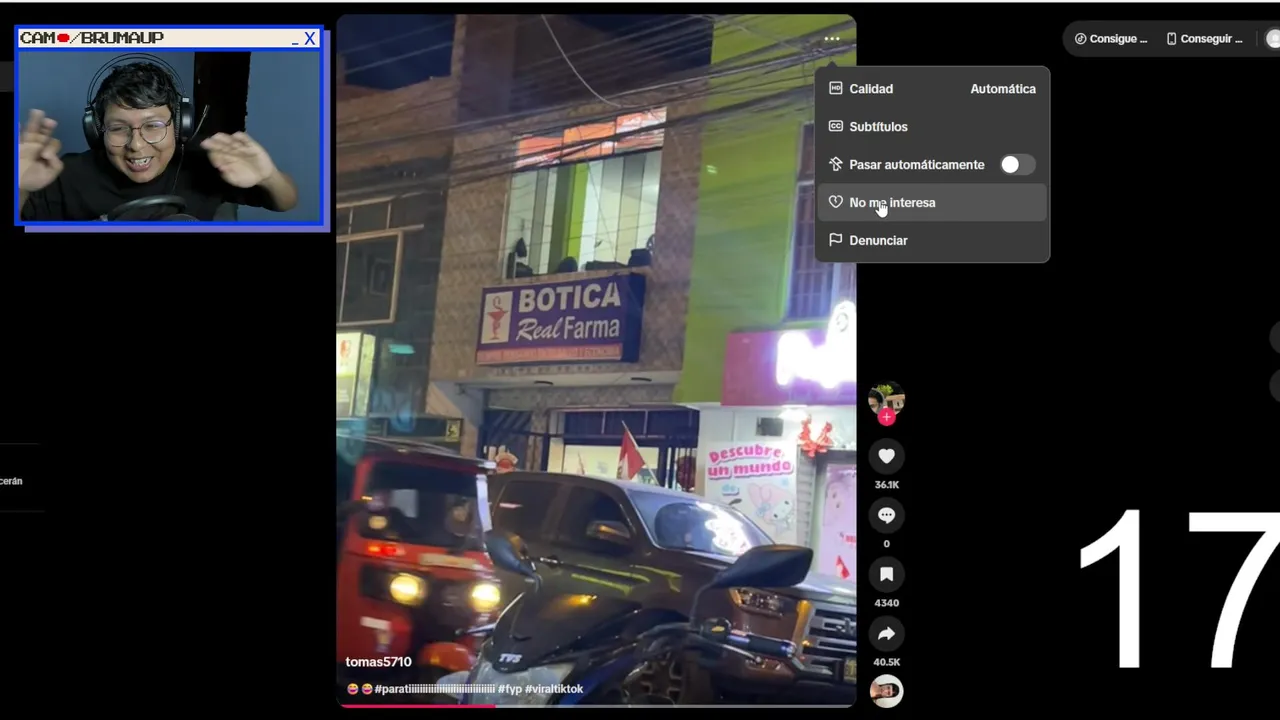The height and width of the screenshot is (720, 1280).
Task: Select Denunciar to report video
Action: [x=932, y=241]
